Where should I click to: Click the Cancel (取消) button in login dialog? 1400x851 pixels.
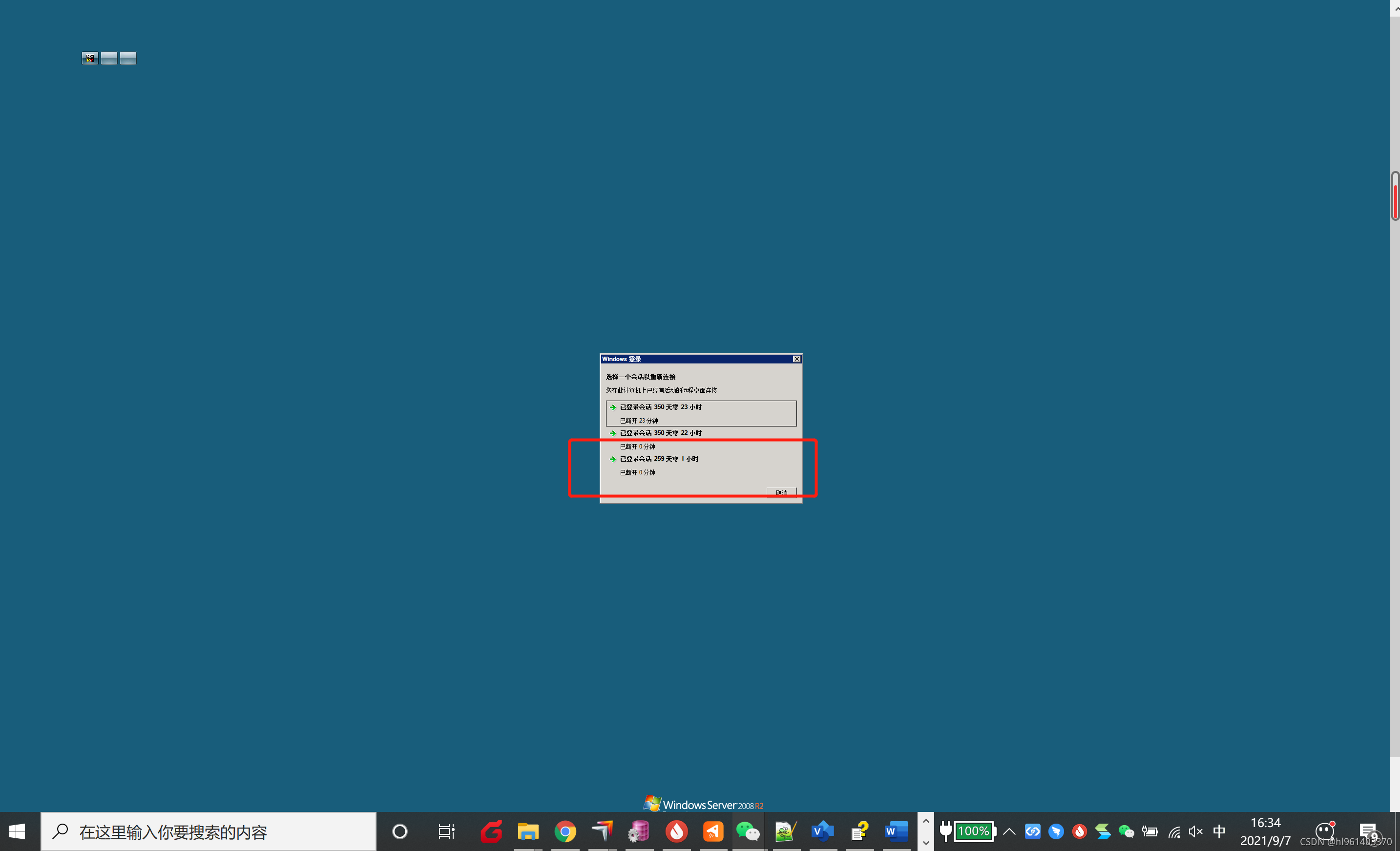tap(781, 492)
